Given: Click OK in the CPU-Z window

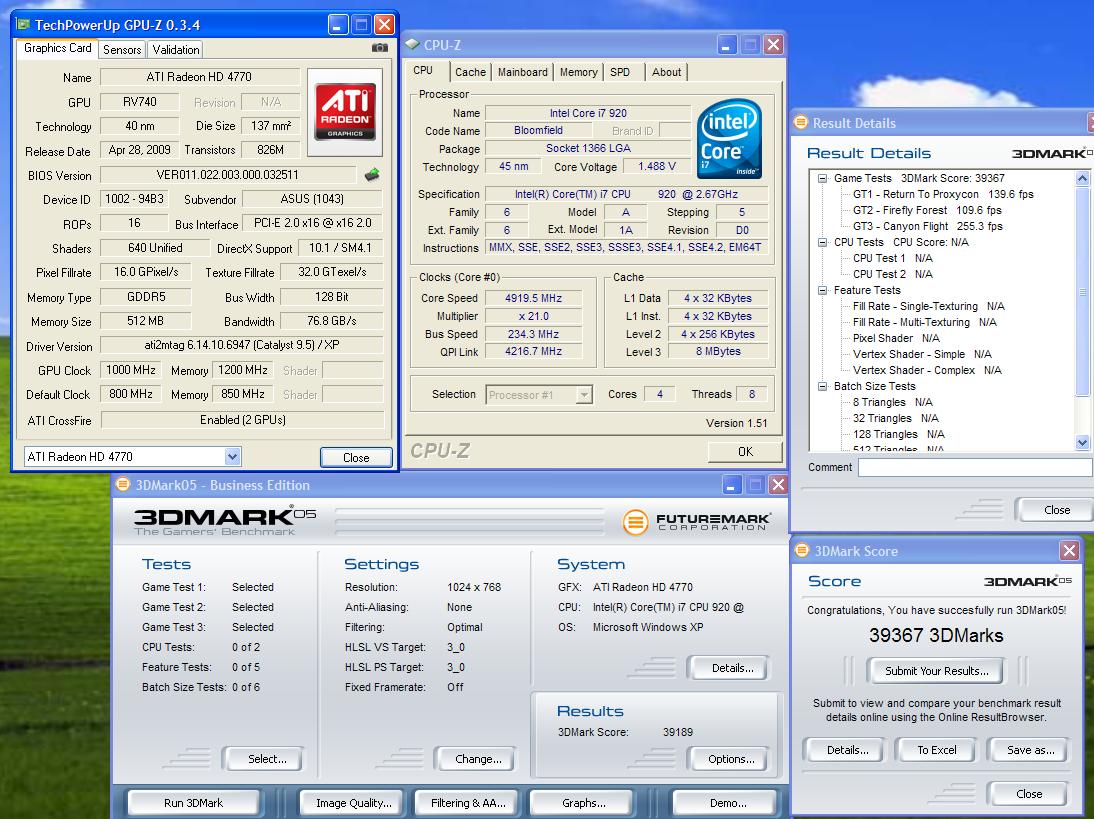Looking at the screenshot, I should [x=745, y=451].
